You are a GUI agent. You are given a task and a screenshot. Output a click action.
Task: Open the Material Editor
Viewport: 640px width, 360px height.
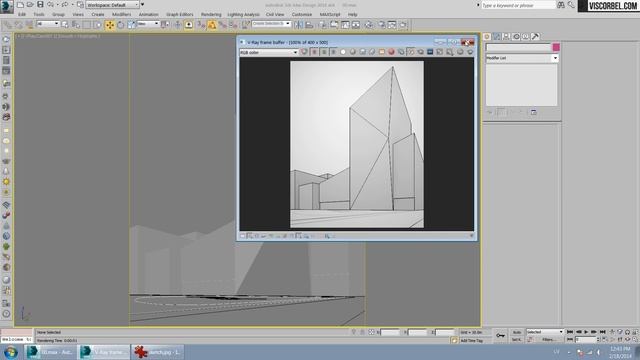[369, 25]
